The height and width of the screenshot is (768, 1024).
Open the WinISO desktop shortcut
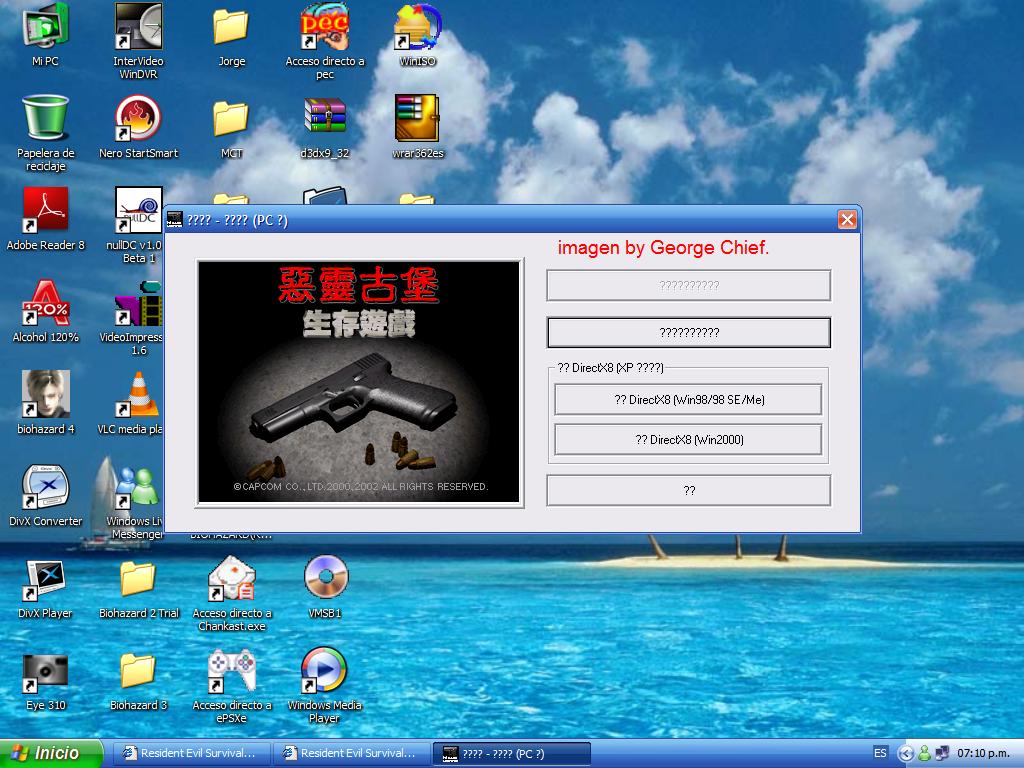[x=417, y=27]
